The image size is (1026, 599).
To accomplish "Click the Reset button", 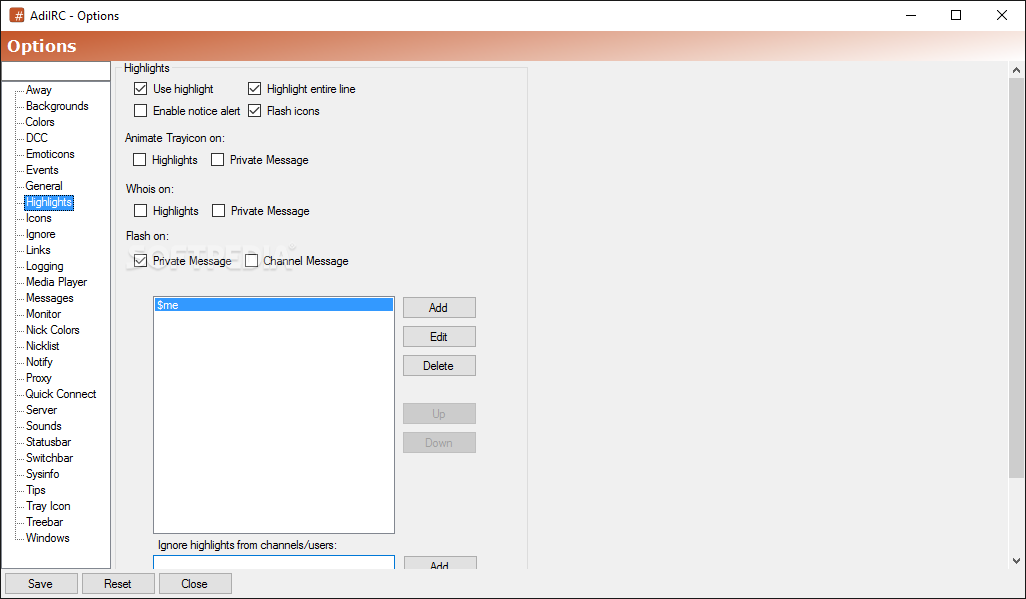I will [118, 583].
